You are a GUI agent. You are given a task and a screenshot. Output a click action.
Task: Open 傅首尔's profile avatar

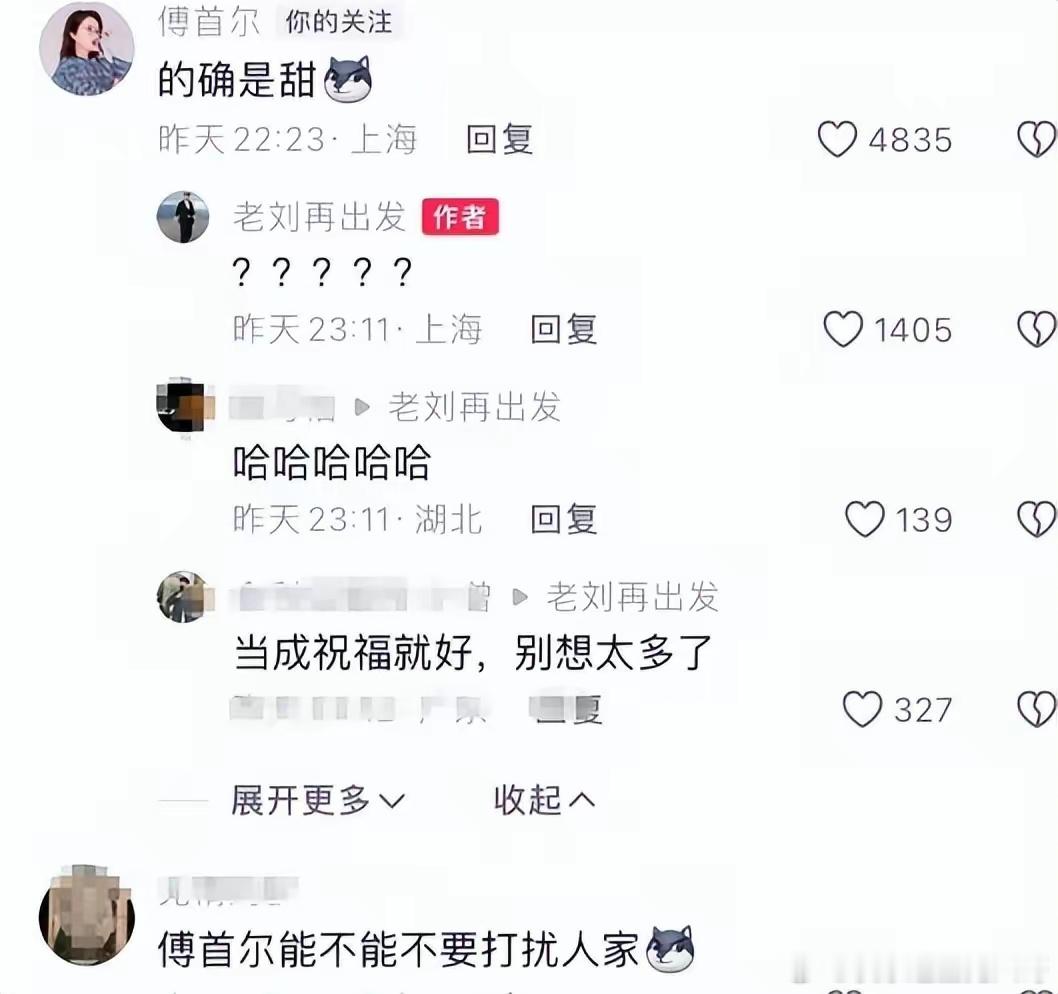click(x=86, y=49)
